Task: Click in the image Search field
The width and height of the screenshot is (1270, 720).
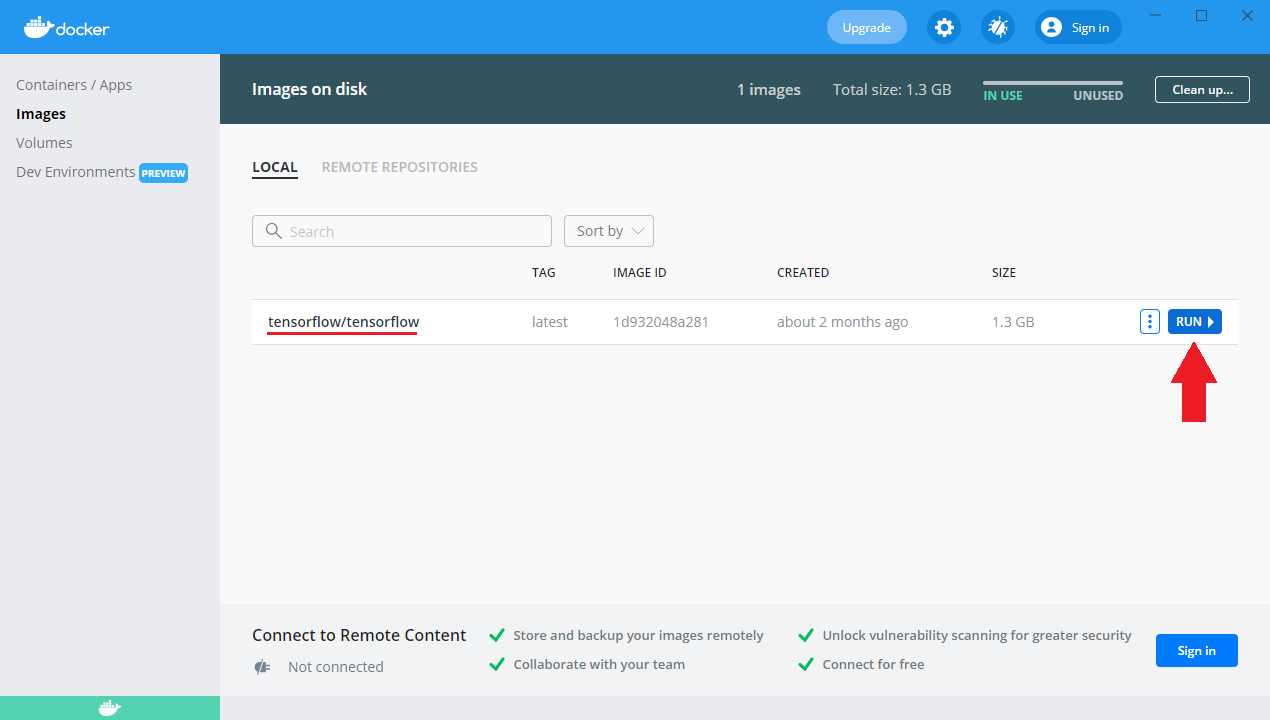Action: pos(402,231)
